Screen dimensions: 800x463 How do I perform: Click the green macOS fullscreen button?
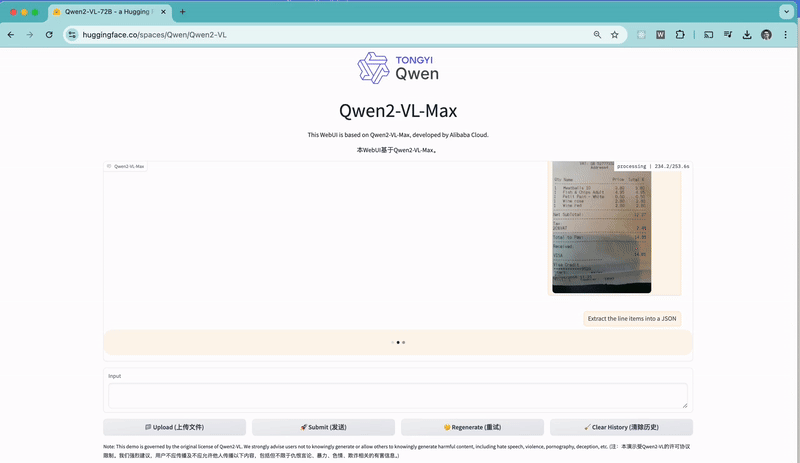point(35,12)
